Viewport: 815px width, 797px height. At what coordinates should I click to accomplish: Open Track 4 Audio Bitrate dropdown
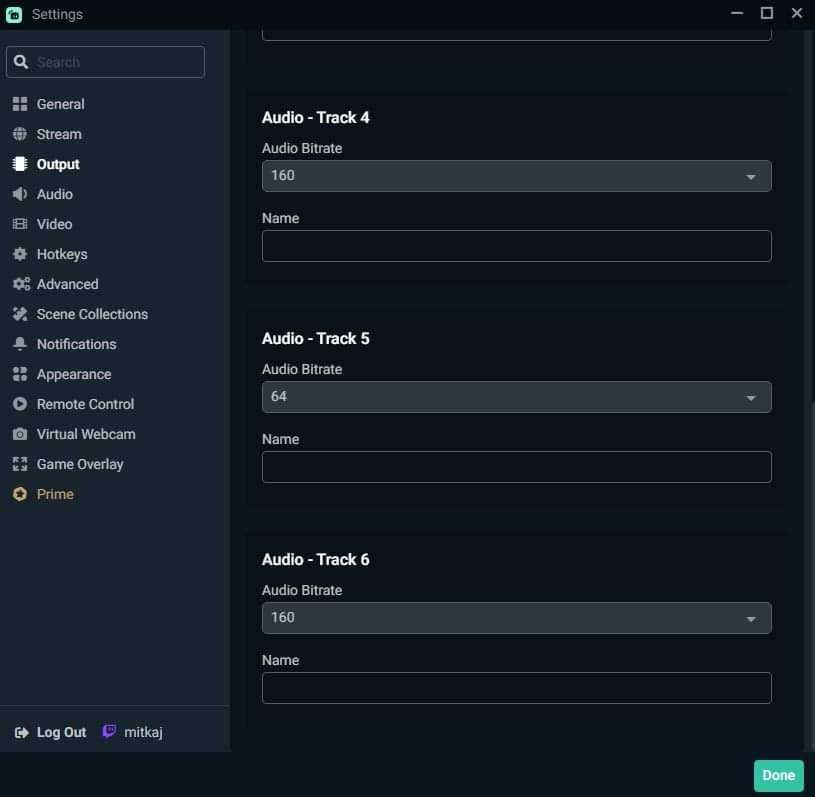(516, 176)
